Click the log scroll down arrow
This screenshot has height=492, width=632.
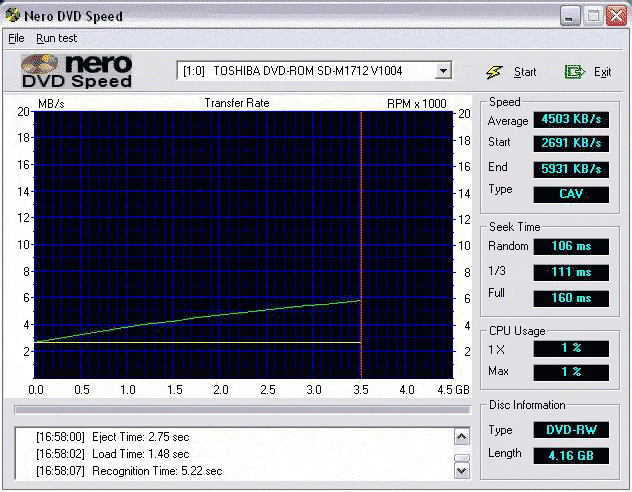point(462,470)
